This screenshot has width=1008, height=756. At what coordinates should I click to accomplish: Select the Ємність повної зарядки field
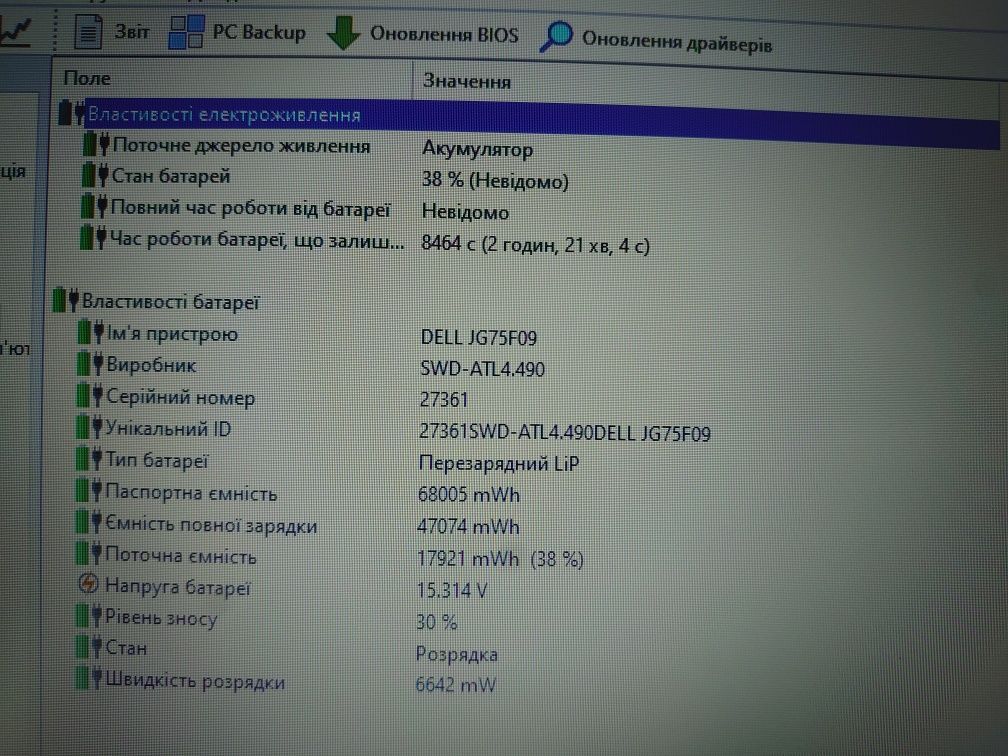click(211, 525)
